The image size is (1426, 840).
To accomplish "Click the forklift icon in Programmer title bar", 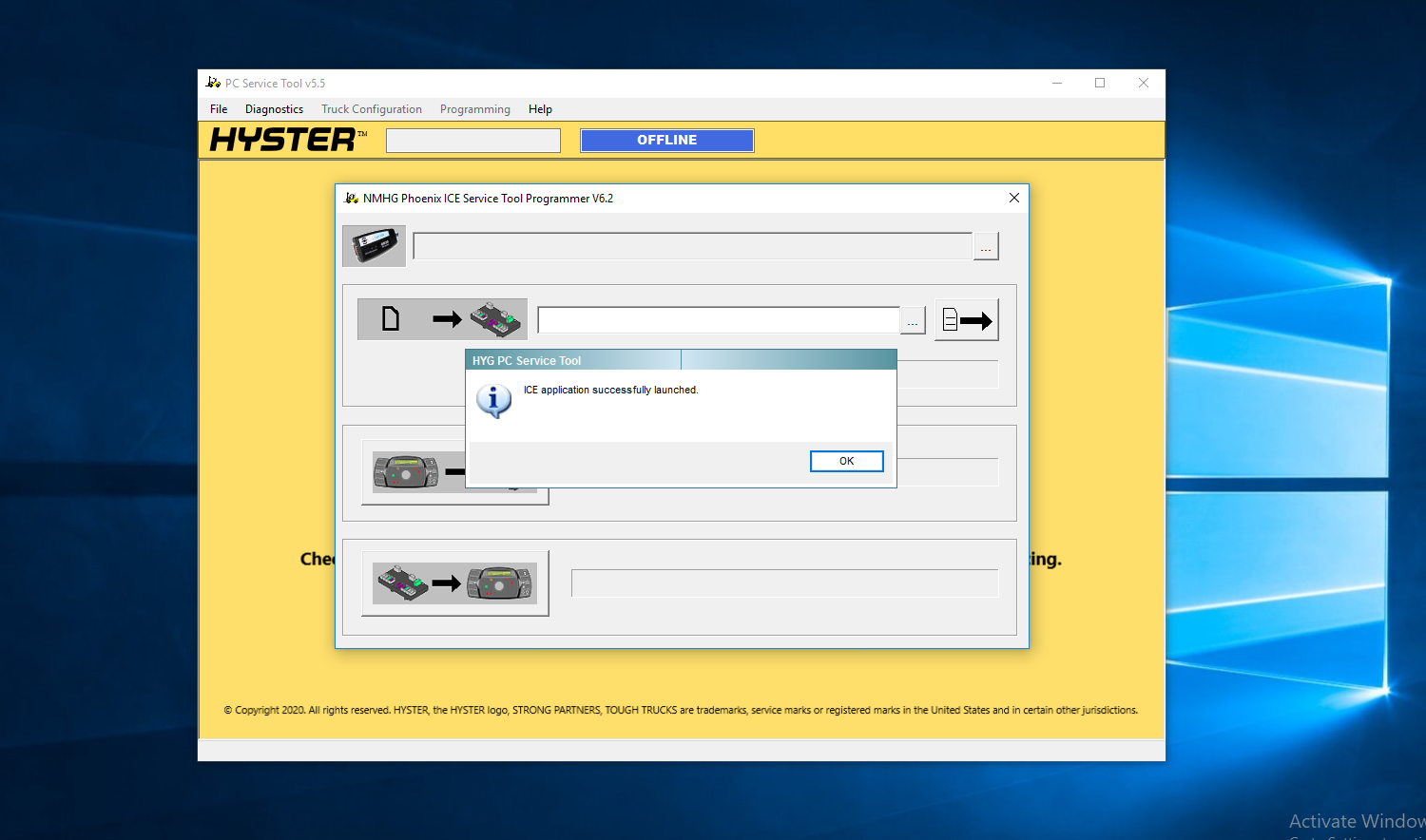I will [352, 198].
